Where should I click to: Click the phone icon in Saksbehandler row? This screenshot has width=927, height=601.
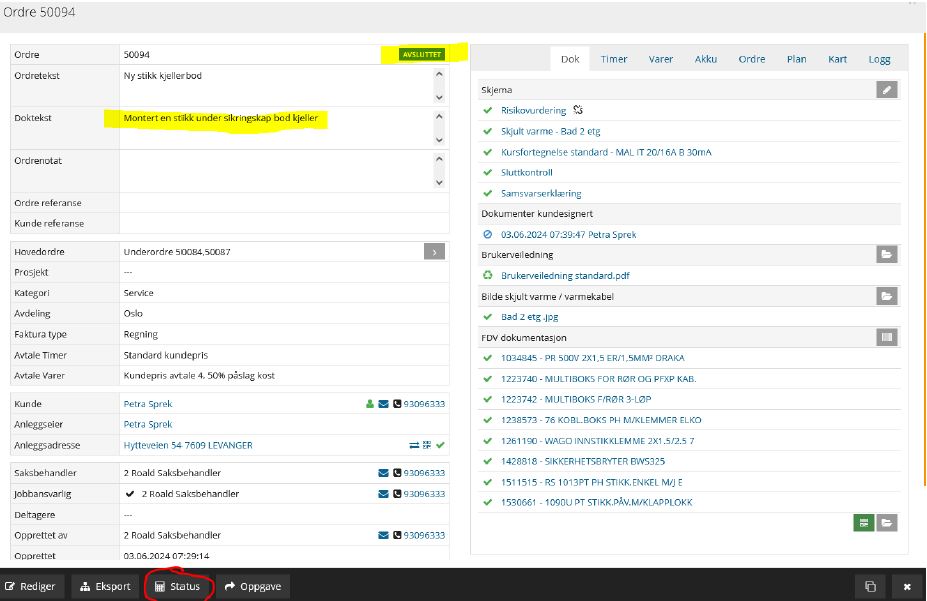(397, 473)
